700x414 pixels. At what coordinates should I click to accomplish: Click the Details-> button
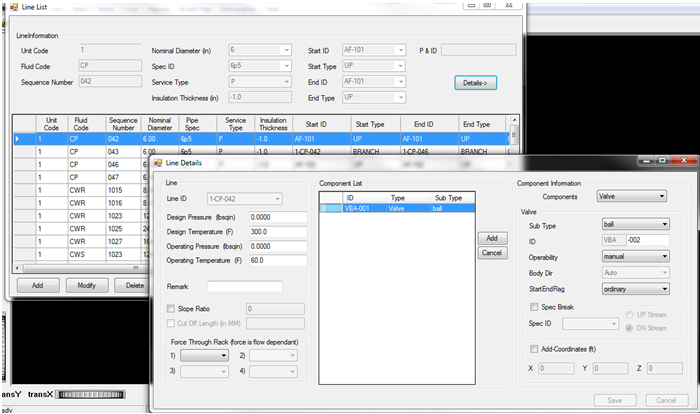pyautogui.click(x=475, y=82)
